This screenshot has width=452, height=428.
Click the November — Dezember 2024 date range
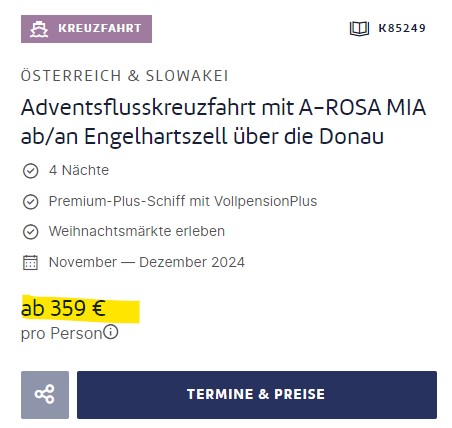click(x=147, y=262)
